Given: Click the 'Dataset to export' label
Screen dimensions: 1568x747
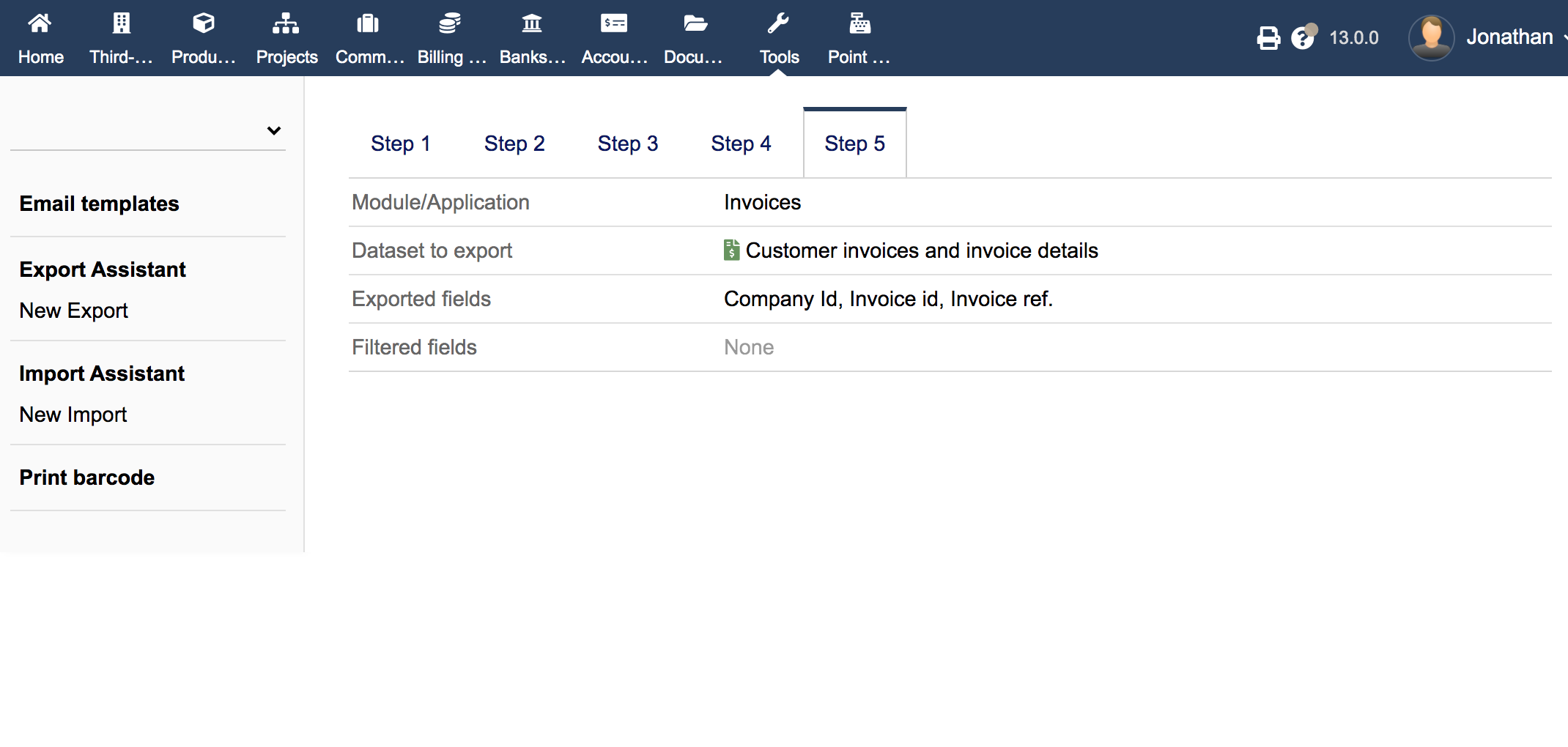Looking at the screenshot, I should 432,250.
